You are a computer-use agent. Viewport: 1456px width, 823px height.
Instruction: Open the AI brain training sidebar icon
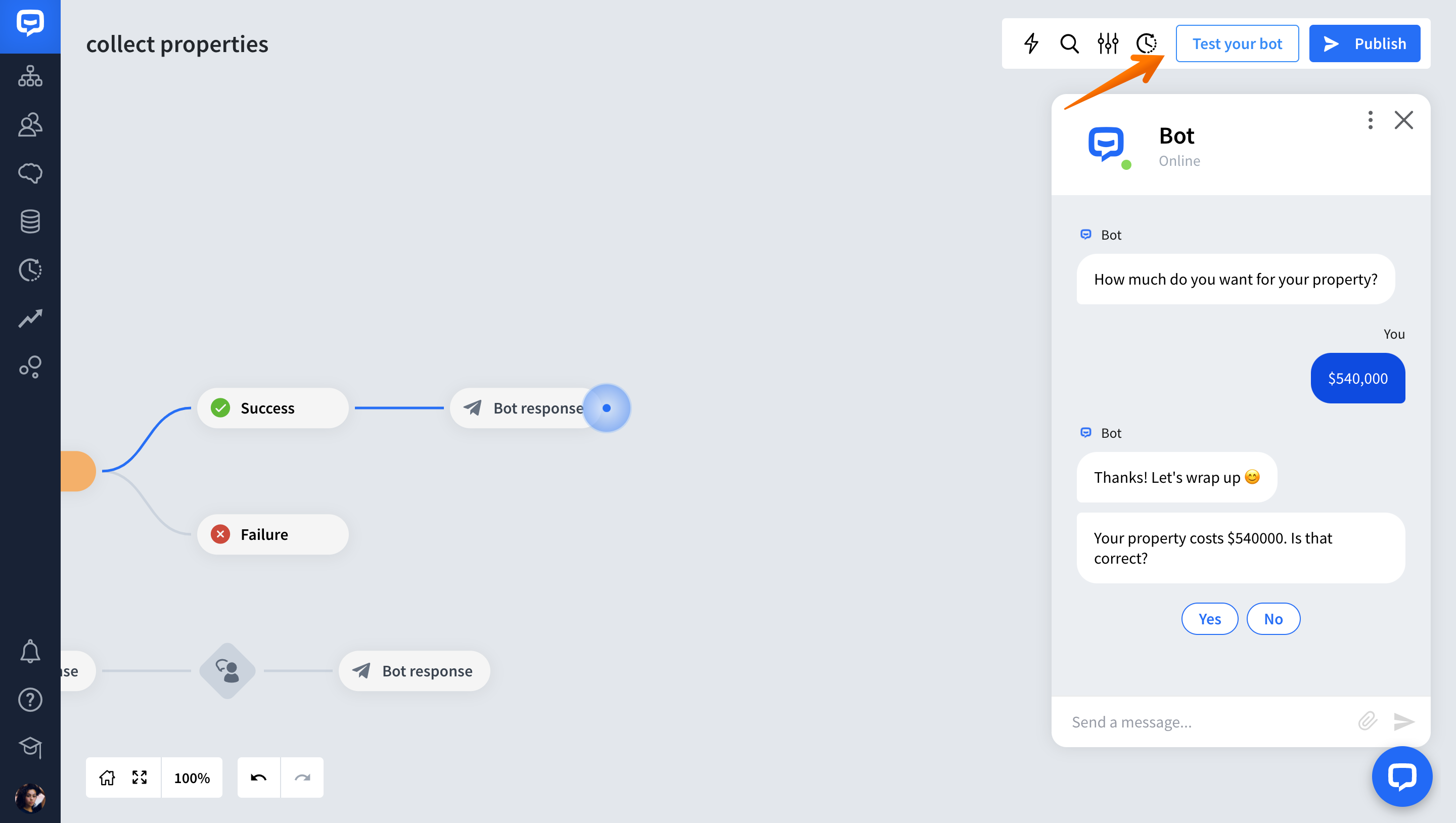pyautogui.click(x=30, y=173)
